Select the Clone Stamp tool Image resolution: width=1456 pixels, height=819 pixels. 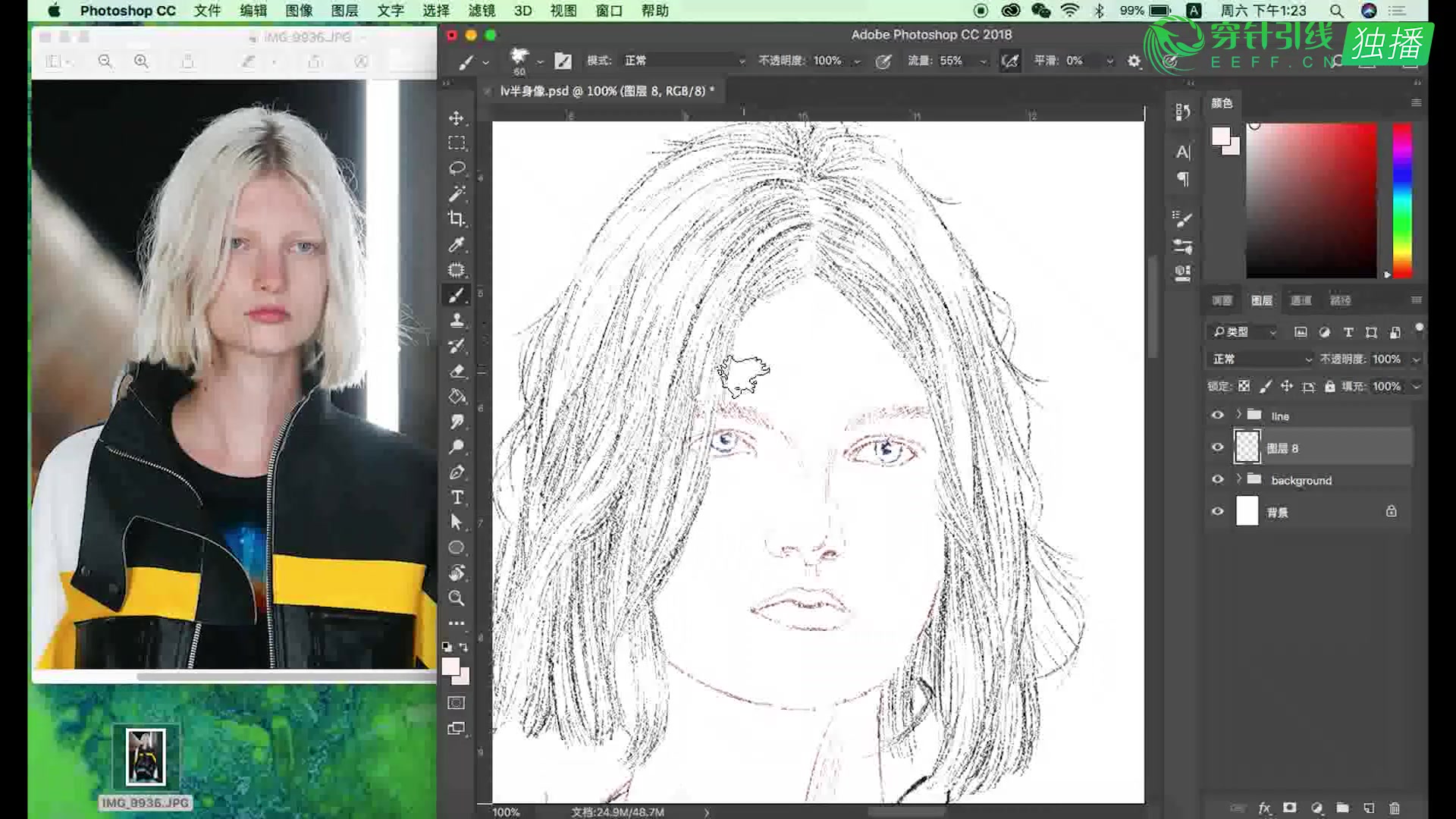pos(457,321)
